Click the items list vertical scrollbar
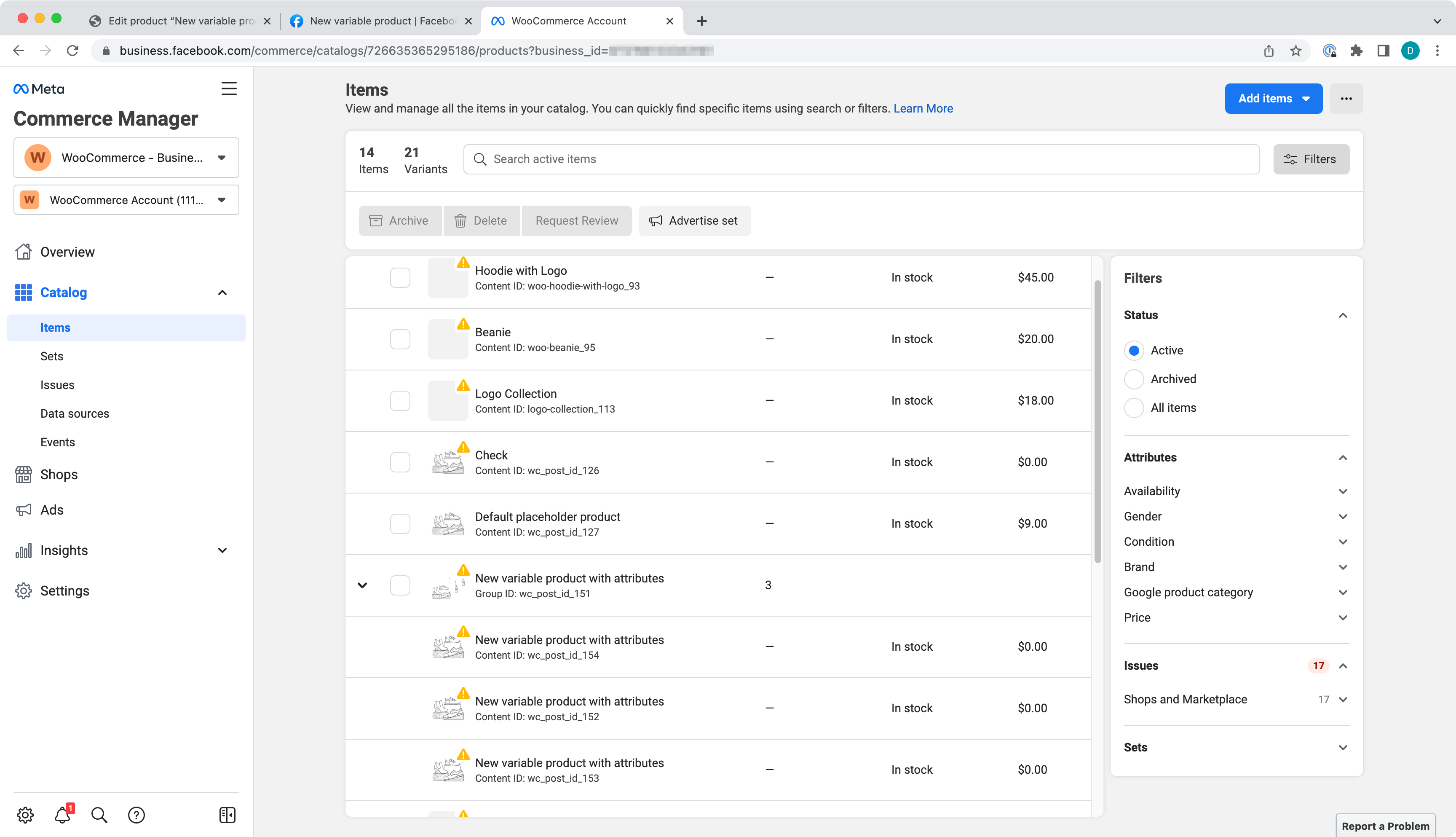1456x837 pixels. (1097, 421)
